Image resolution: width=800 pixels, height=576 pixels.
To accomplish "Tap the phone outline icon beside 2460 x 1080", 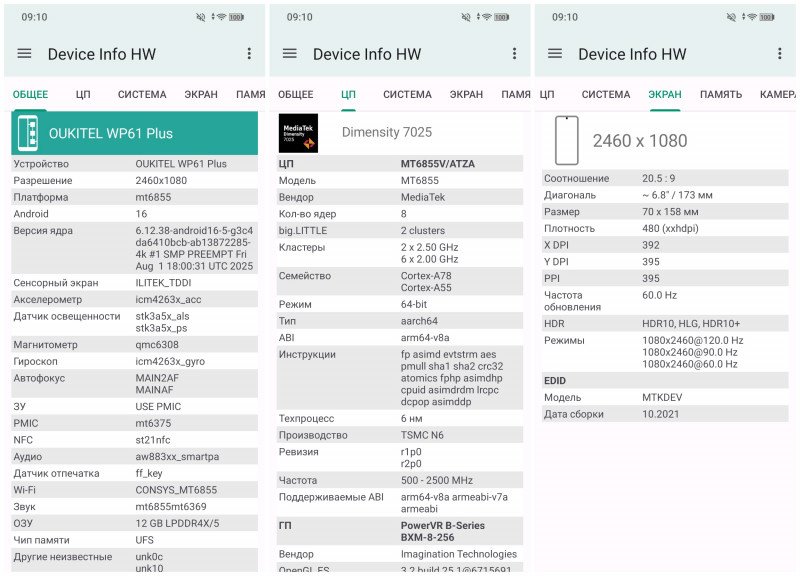I will click(x=566, y=140).
